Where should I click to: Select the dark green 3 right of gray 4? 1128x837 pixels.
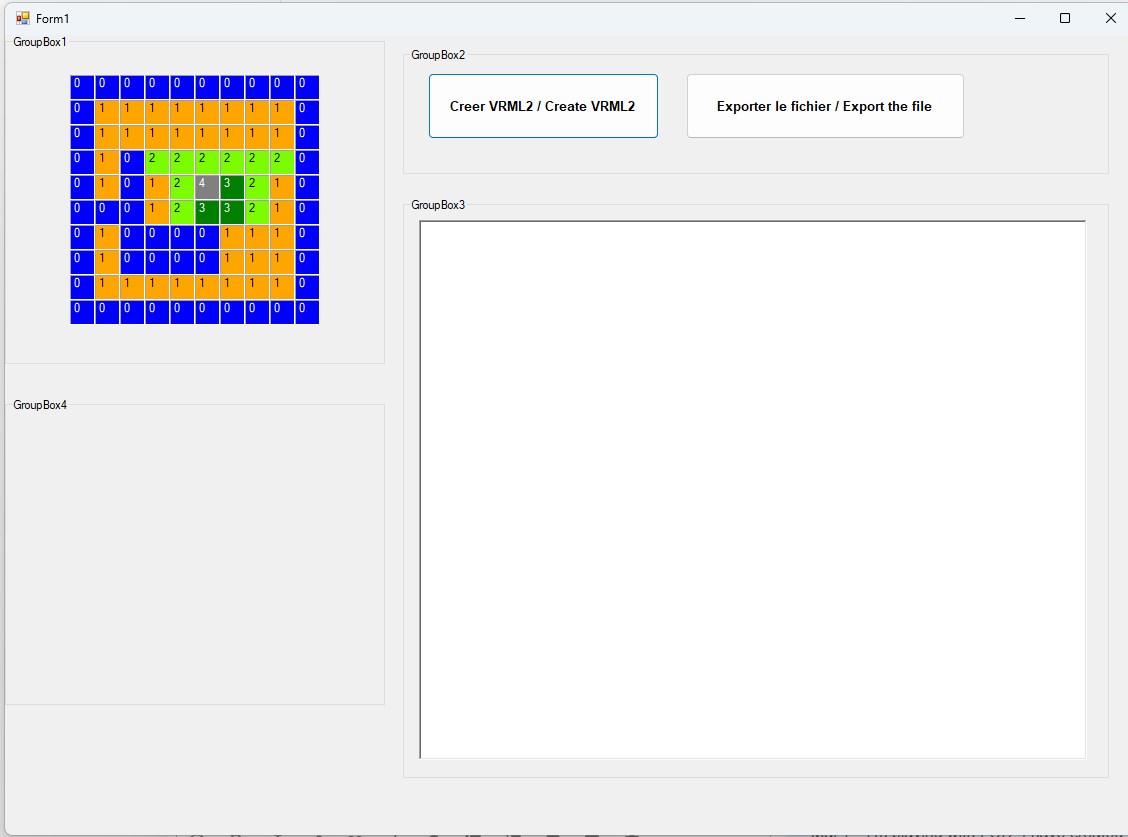coord(232,186)
